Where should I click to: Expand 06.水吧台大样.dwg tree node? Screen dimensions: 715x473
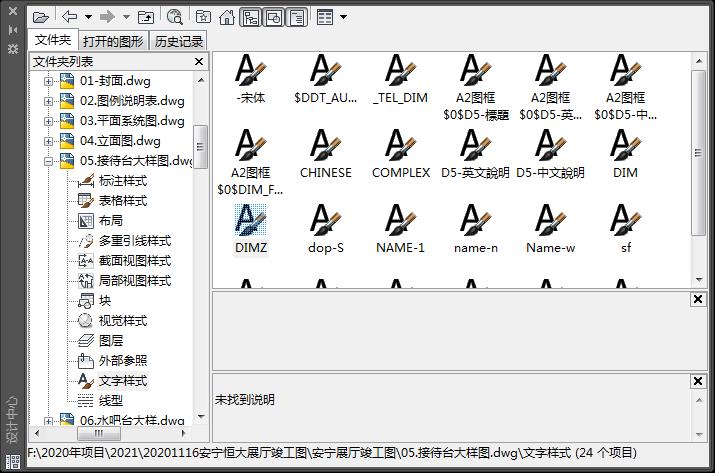48,421
